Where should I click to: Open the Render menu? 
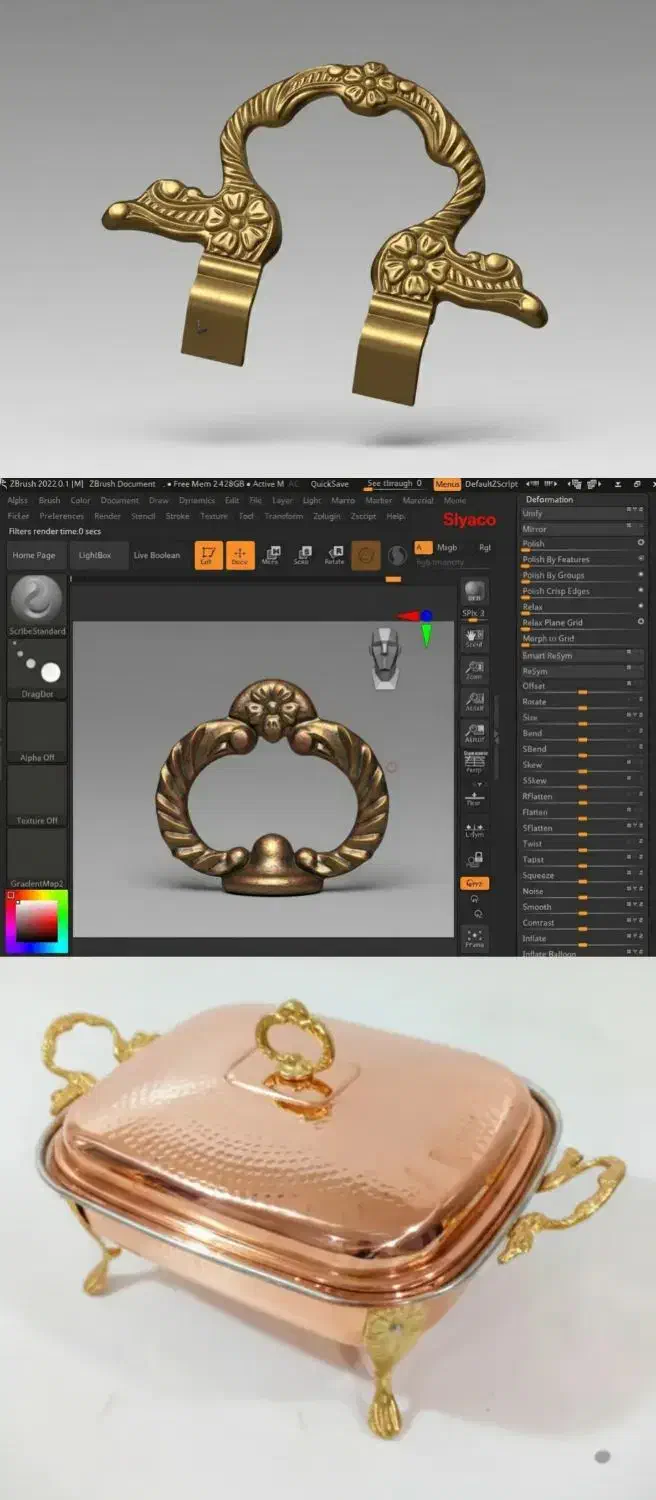[x=107, y=516]
